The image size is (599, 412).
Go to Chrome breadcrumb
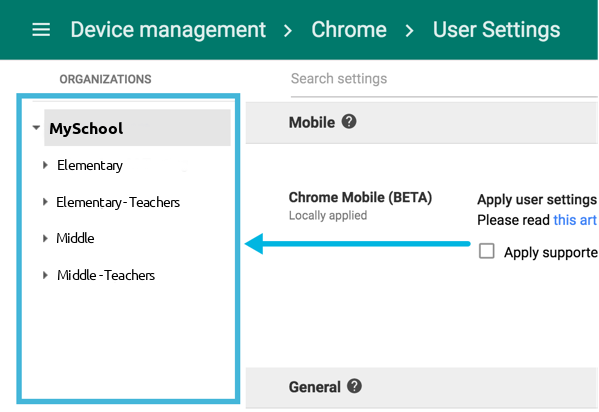[x=349, y=30]
